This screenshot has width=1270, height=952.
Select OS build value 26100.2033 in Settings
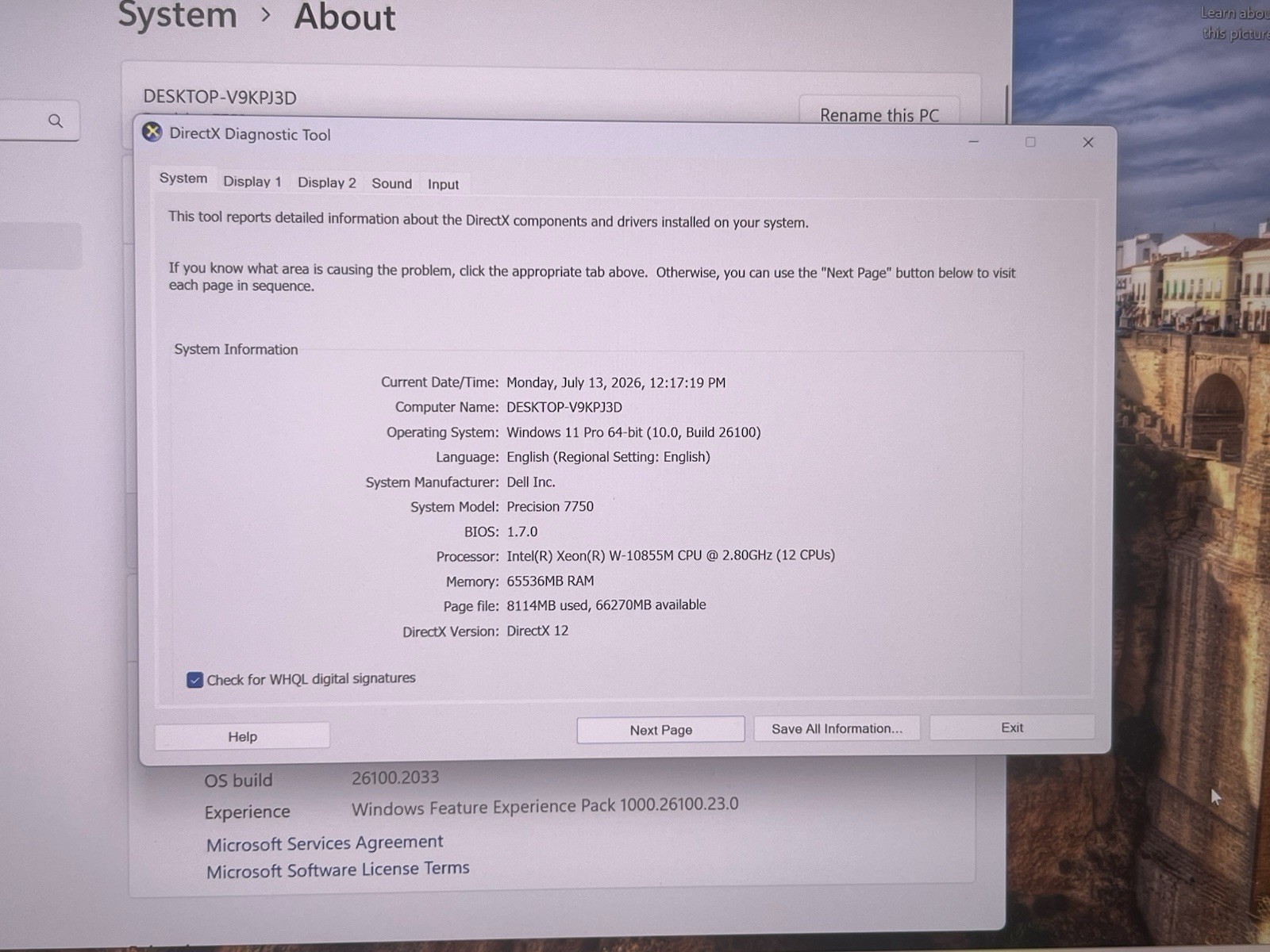(x=395, y=777)
